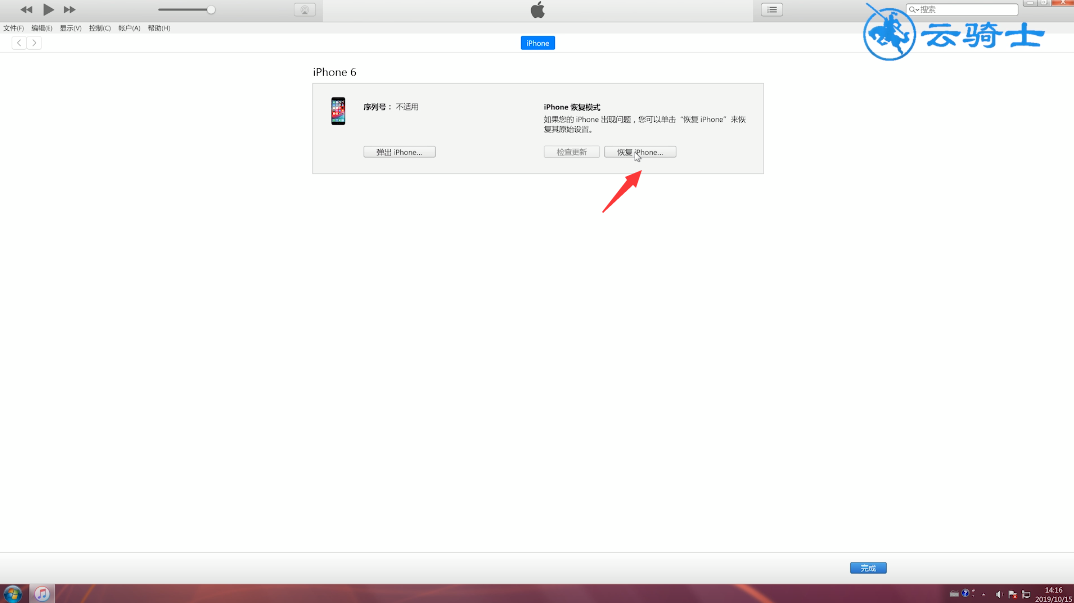Image resolution: width=1074 pixels, height=603 pixels.
Task: Open the 帮助(H) menu
Action: [x=159, y=28]
